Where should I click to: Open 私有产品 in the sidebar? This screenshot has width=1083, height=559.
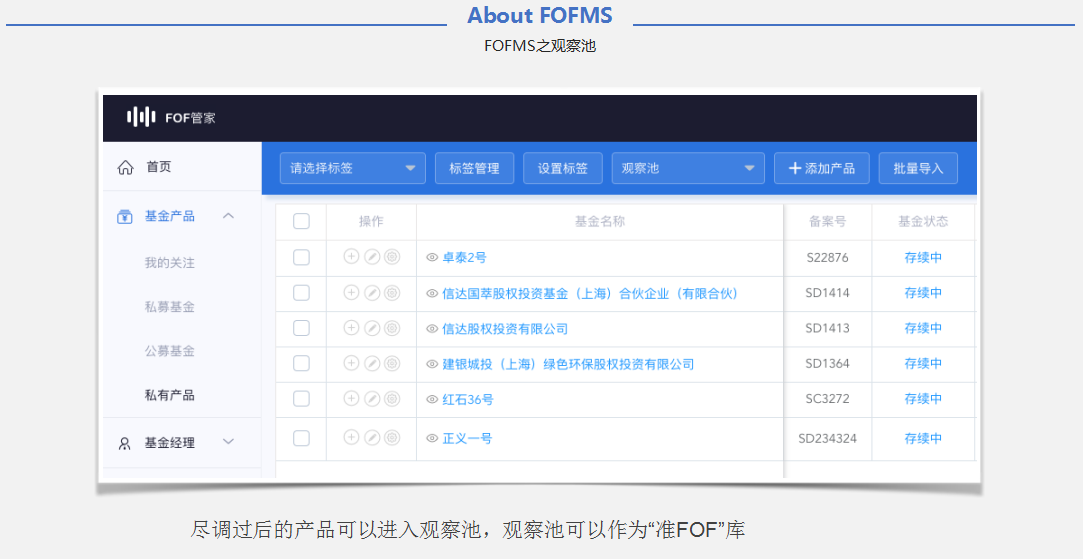(170, 395)
